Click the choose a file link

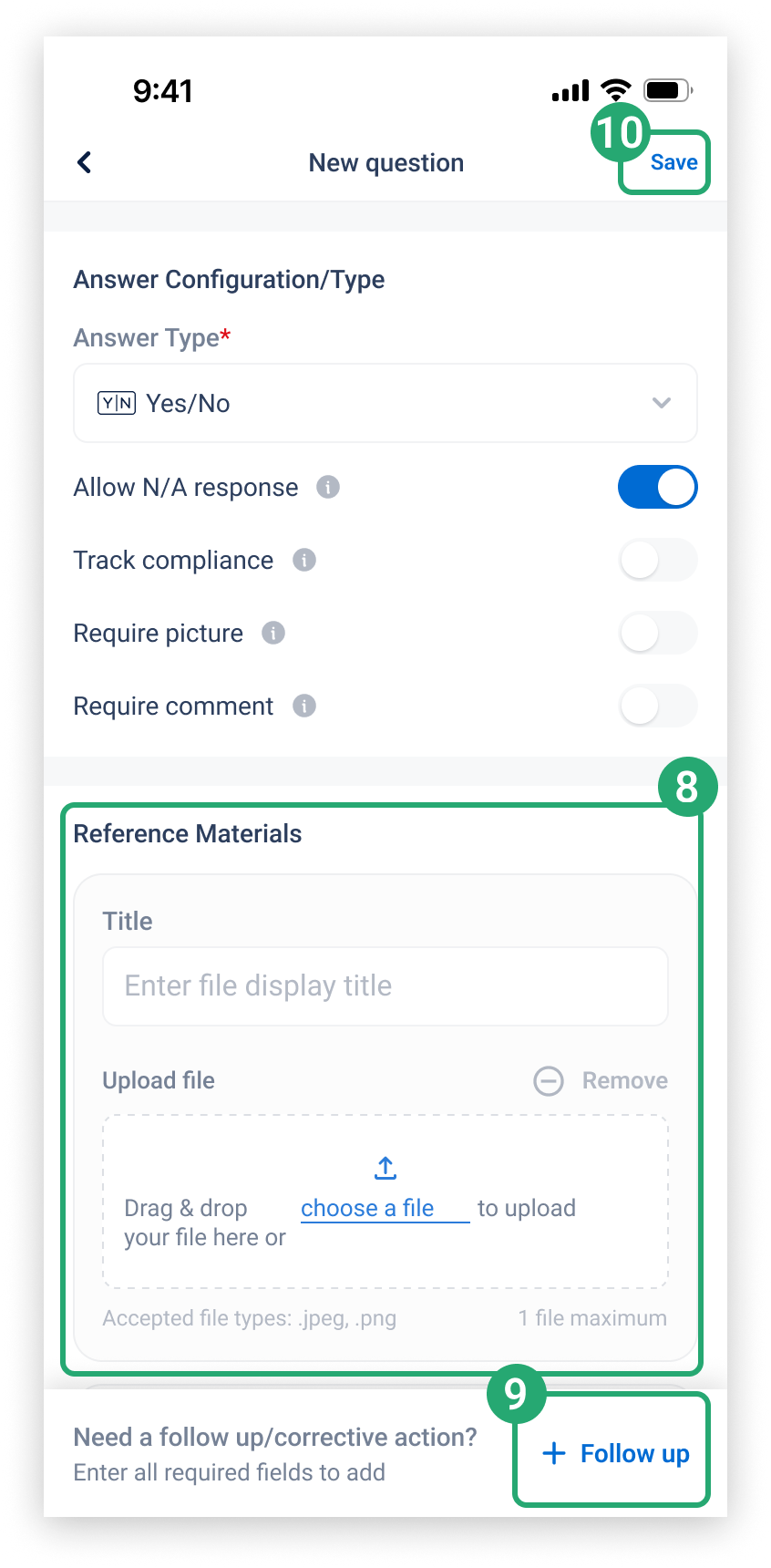click(367, 1208)
